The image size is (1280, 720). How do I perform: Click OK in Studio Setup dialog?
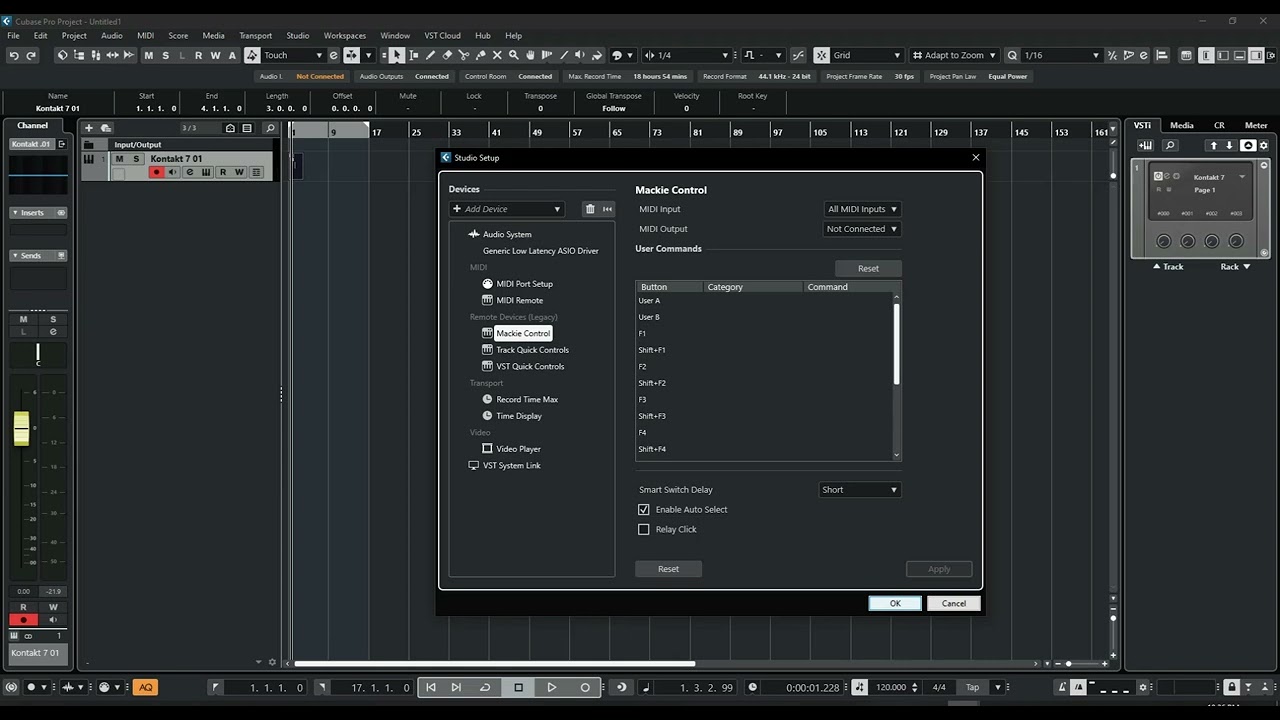coord(895,603)
